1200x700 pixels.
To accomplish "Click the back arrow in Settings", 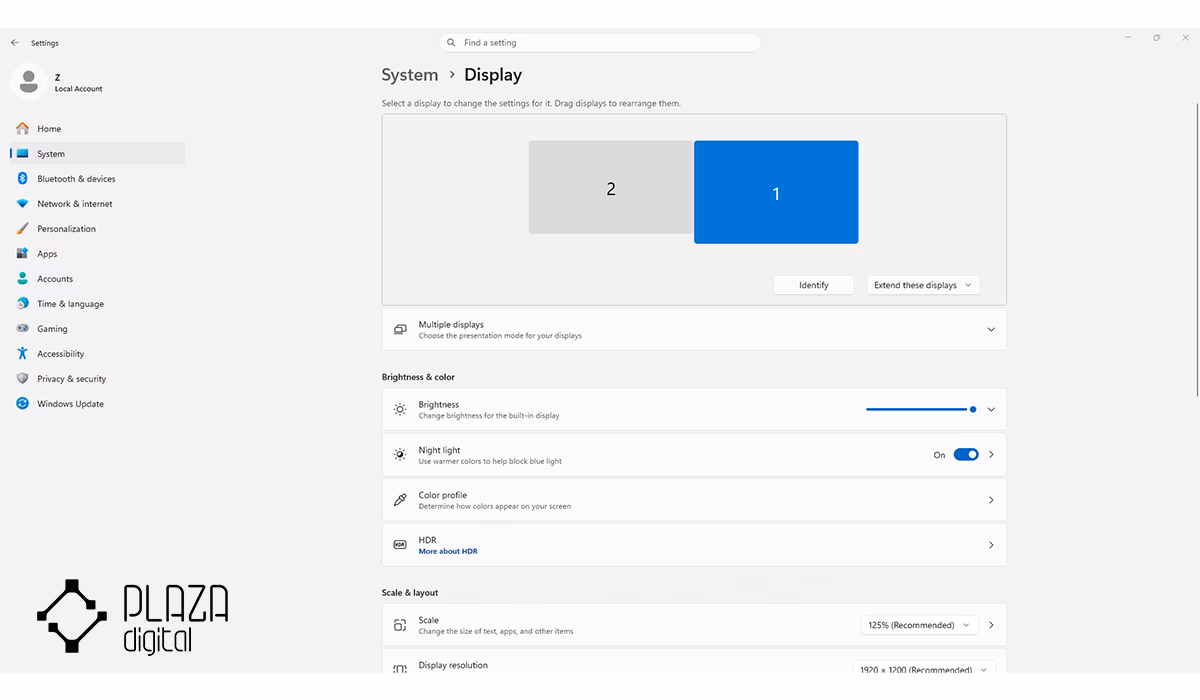I will click(15, 43).
